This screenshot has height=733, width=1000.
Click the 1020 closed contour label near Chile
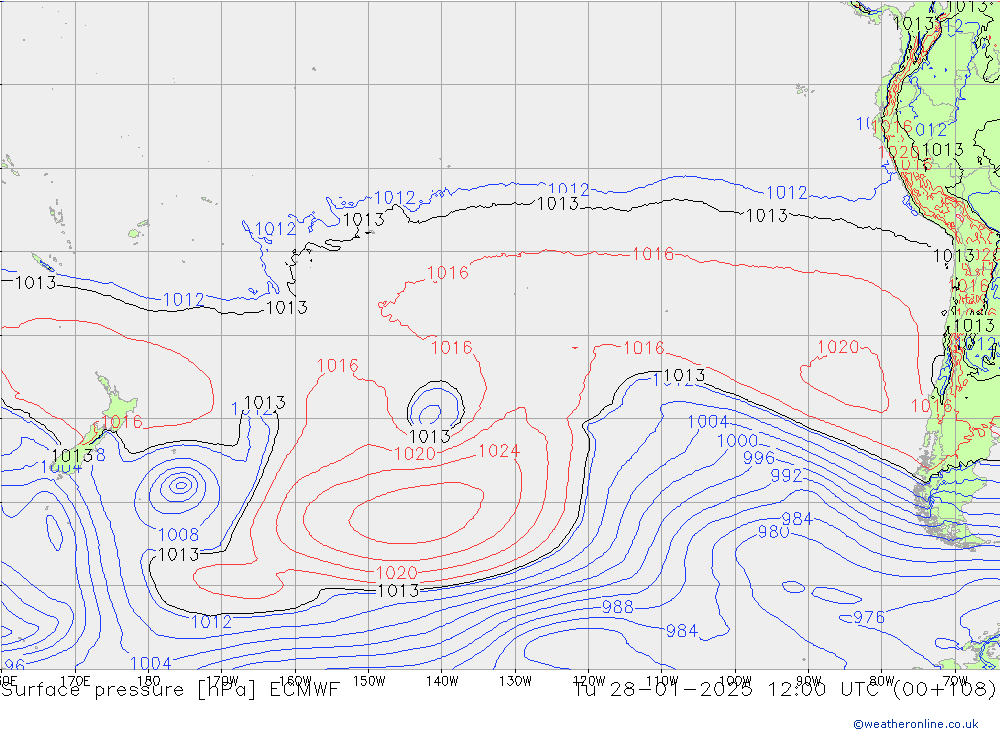click(x=838, y=347)
